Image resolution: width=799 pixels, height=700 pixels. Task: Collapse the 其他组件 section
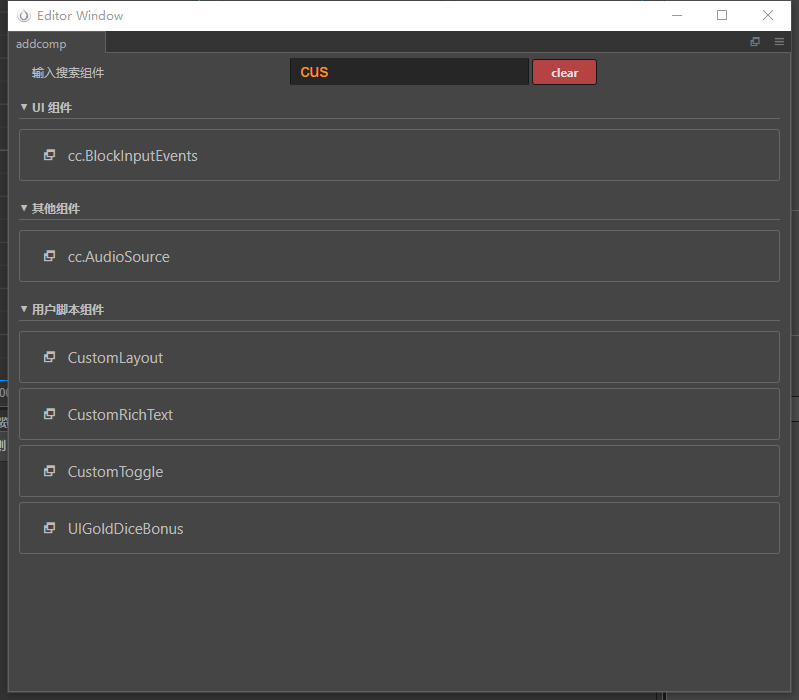click(23, 208)
